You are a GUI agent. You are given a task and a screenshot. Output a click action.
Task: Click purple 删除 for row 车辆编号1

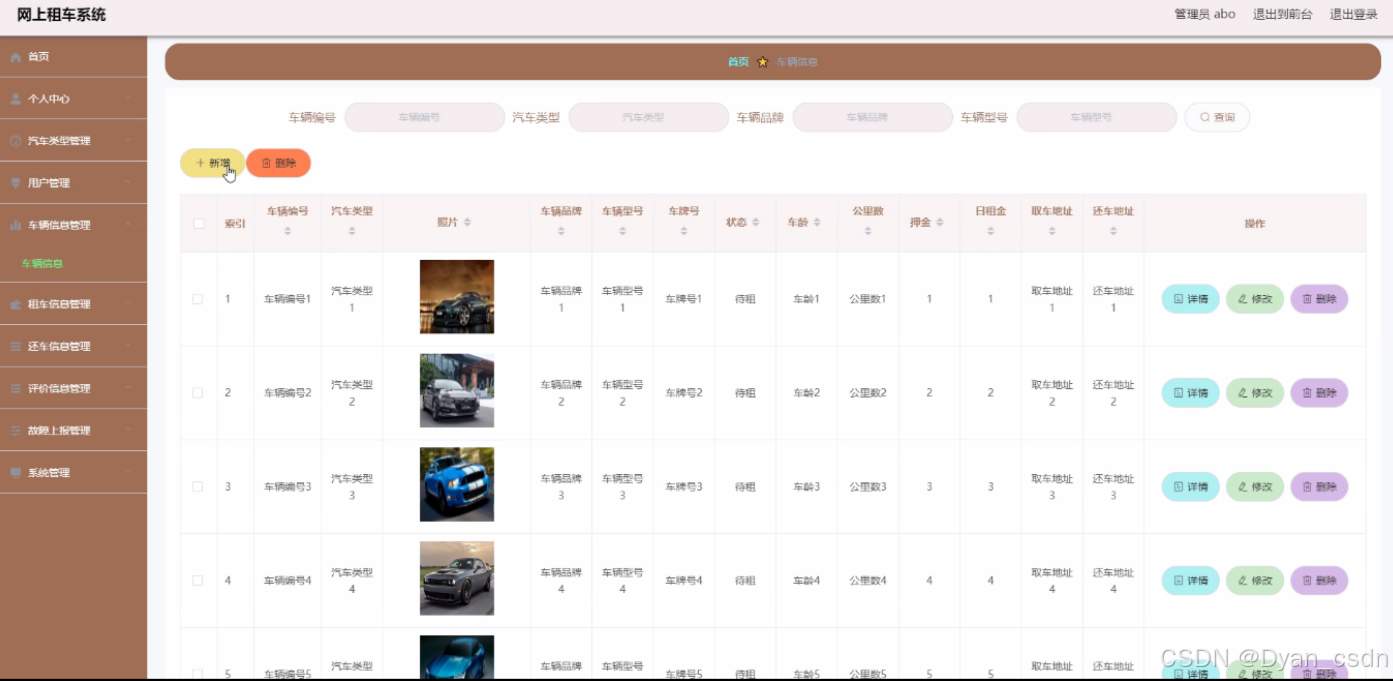coord(1319,299)
